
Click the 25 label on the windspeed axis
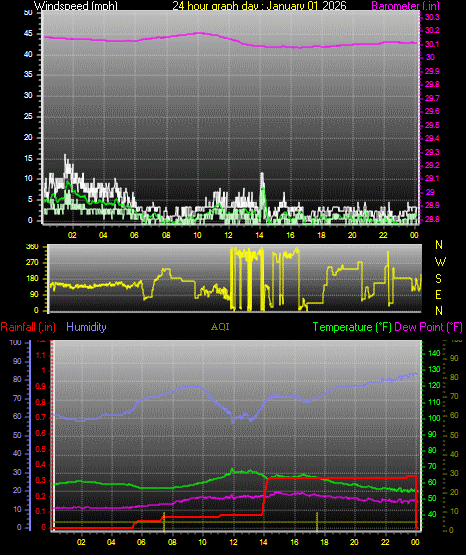click(28, 116)
